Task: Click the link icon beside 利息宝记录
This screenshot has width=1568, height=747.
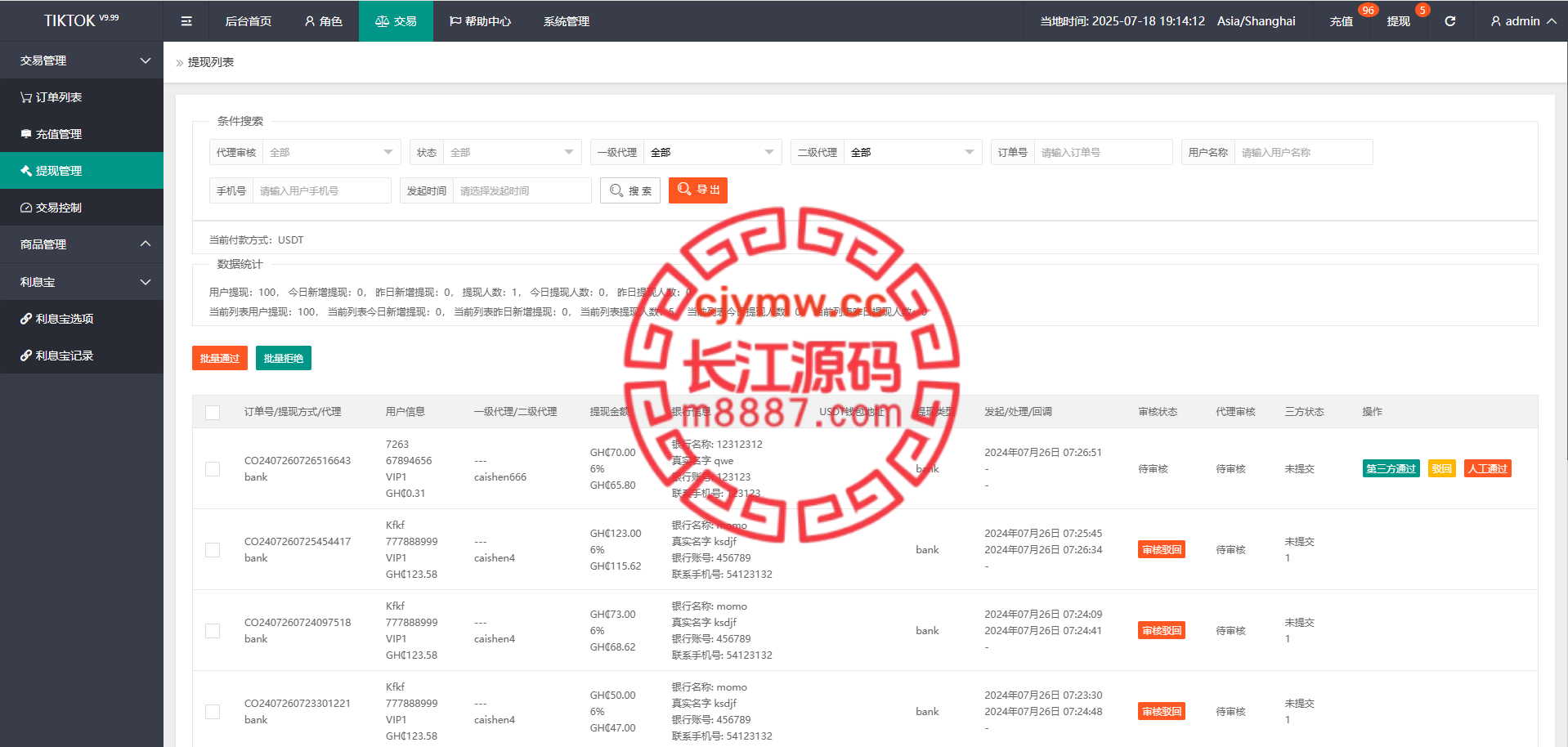Action: 26,356
